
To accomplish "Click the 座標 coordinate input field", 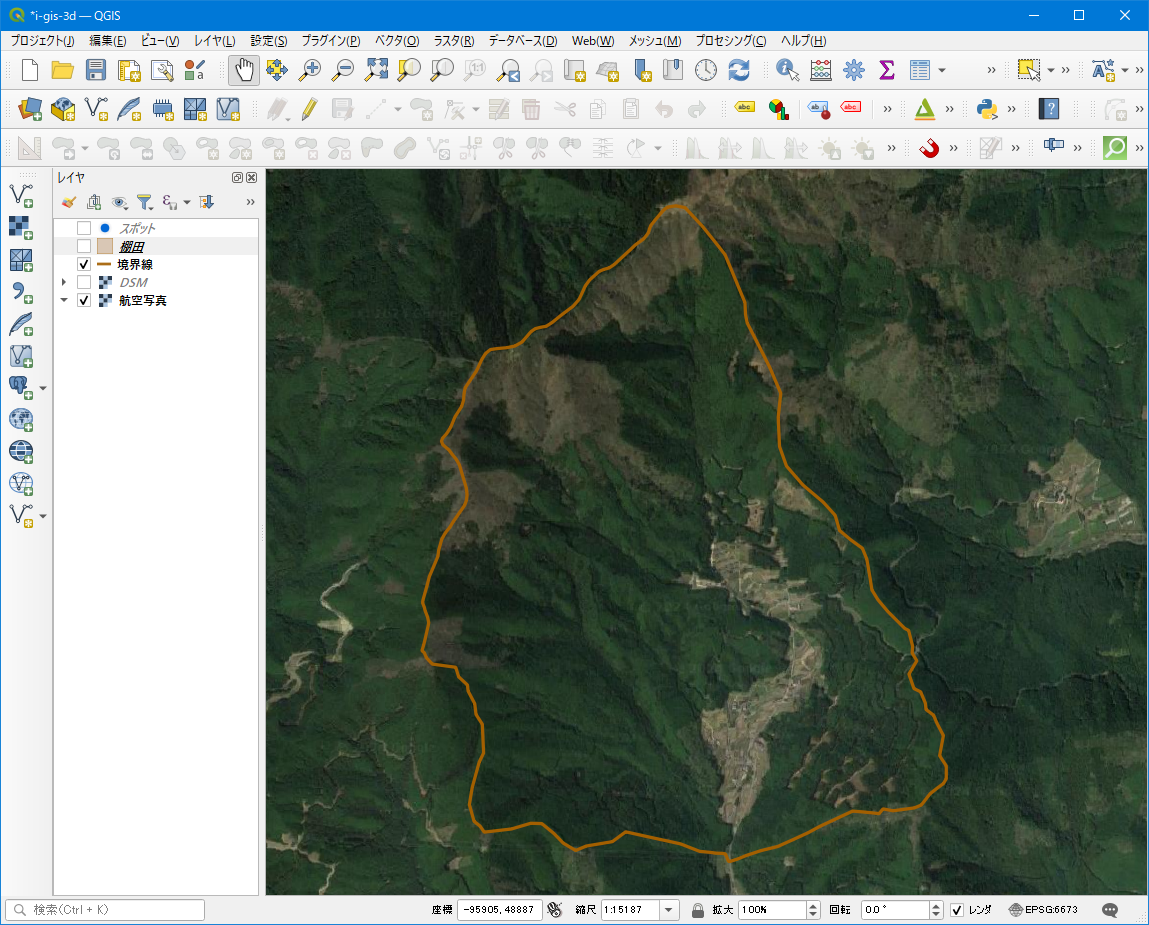I will tap(499, 910).
